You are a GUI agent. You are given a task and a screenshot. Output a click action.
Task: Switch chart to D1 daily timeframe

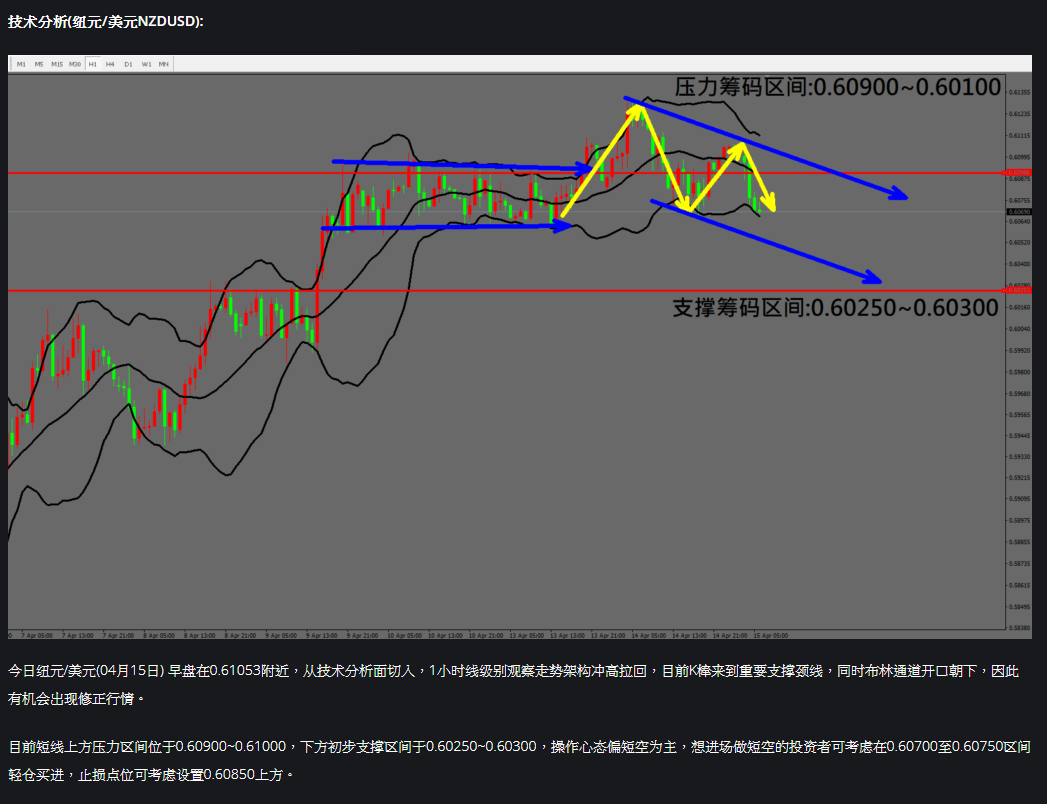(x=128, y=64)
